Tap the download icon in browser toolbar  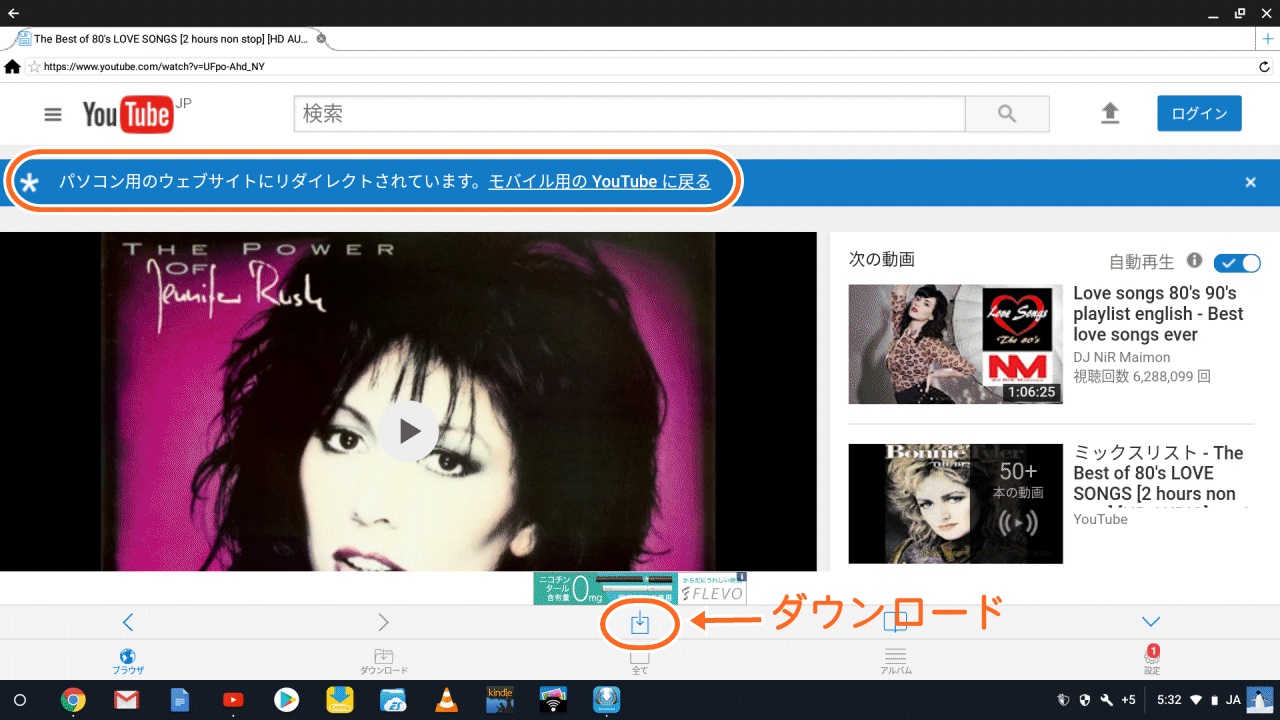coord(640,623)
